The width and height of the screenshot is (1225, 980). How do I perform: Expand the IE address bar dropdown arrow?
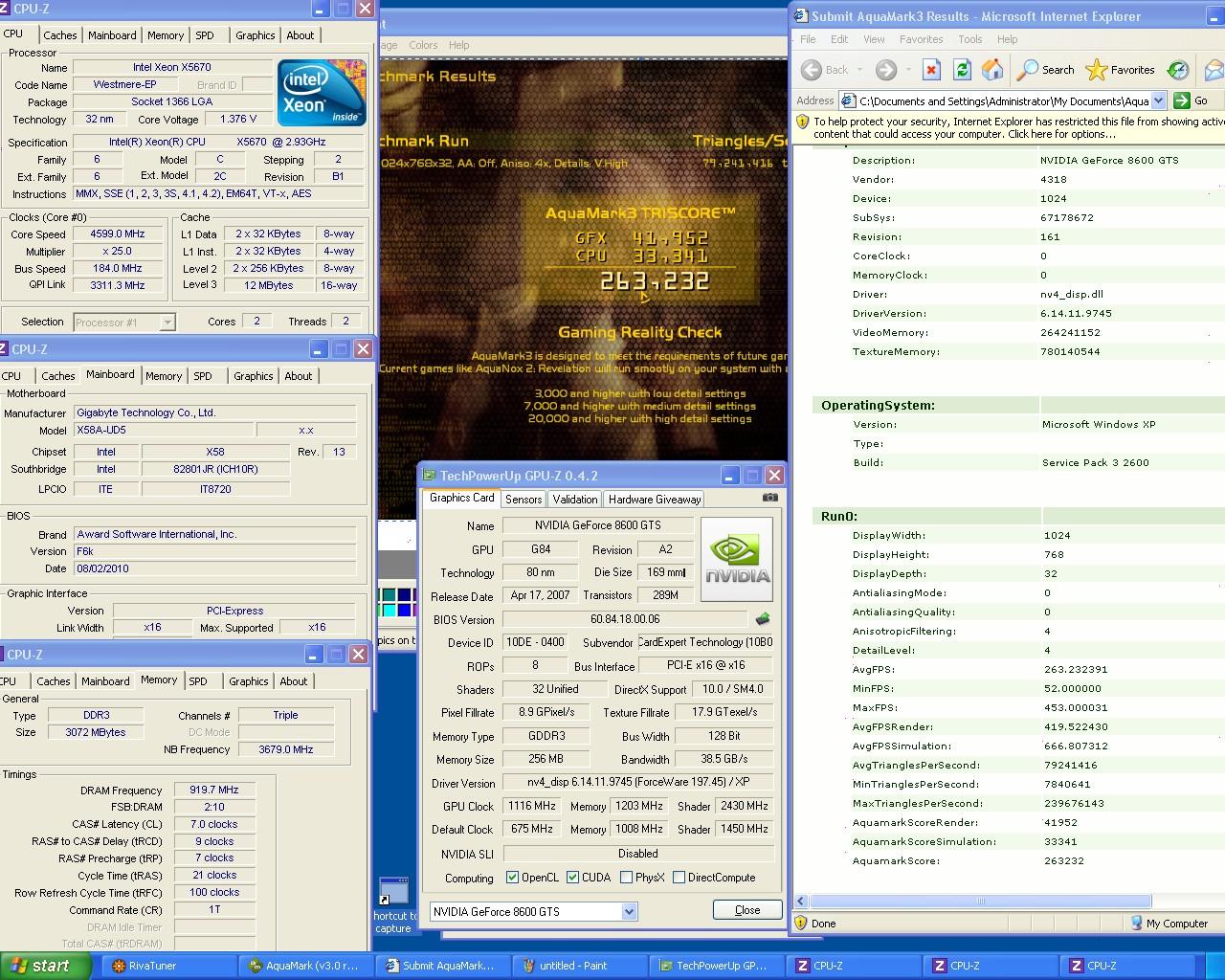coord(1158,100)
